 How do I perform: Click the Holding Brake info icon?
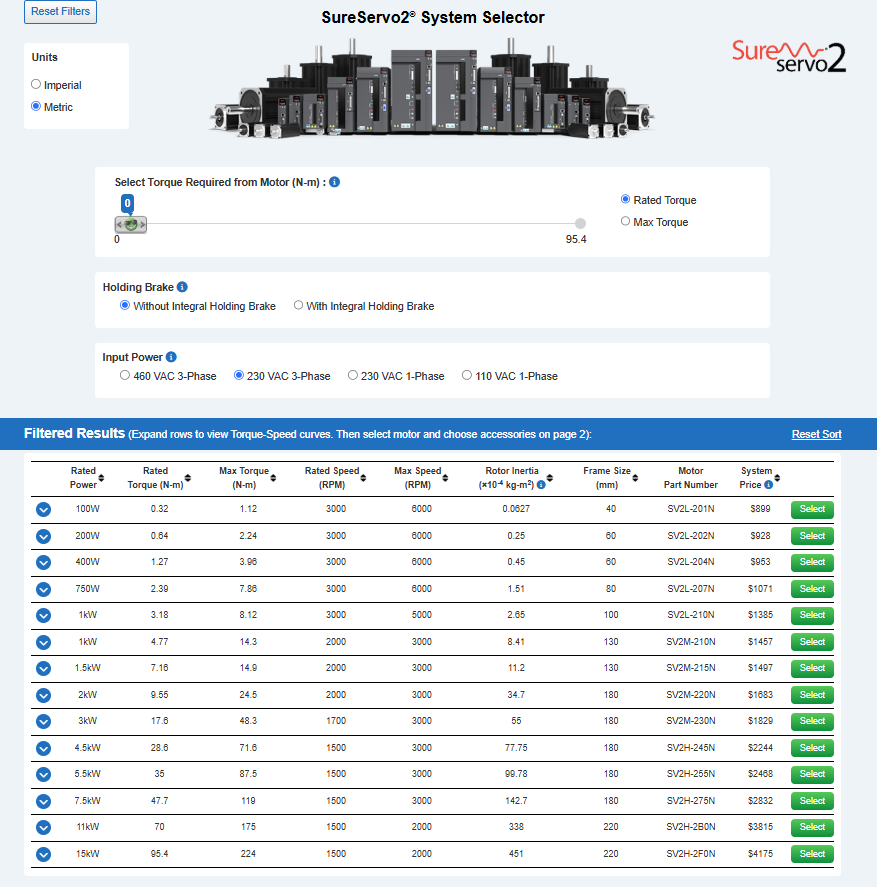pyautogui.click(x=182, y=287)
